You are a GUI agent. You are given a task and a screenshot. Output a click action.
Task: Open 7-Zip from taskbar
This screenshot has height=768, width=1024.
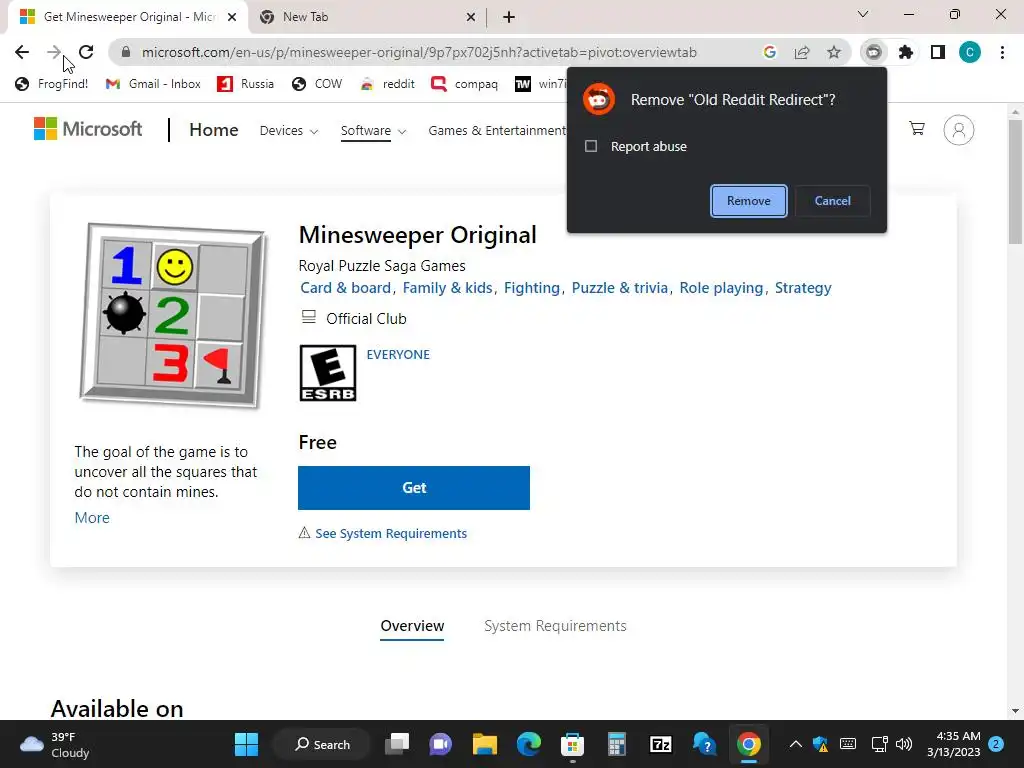[661, 744]
